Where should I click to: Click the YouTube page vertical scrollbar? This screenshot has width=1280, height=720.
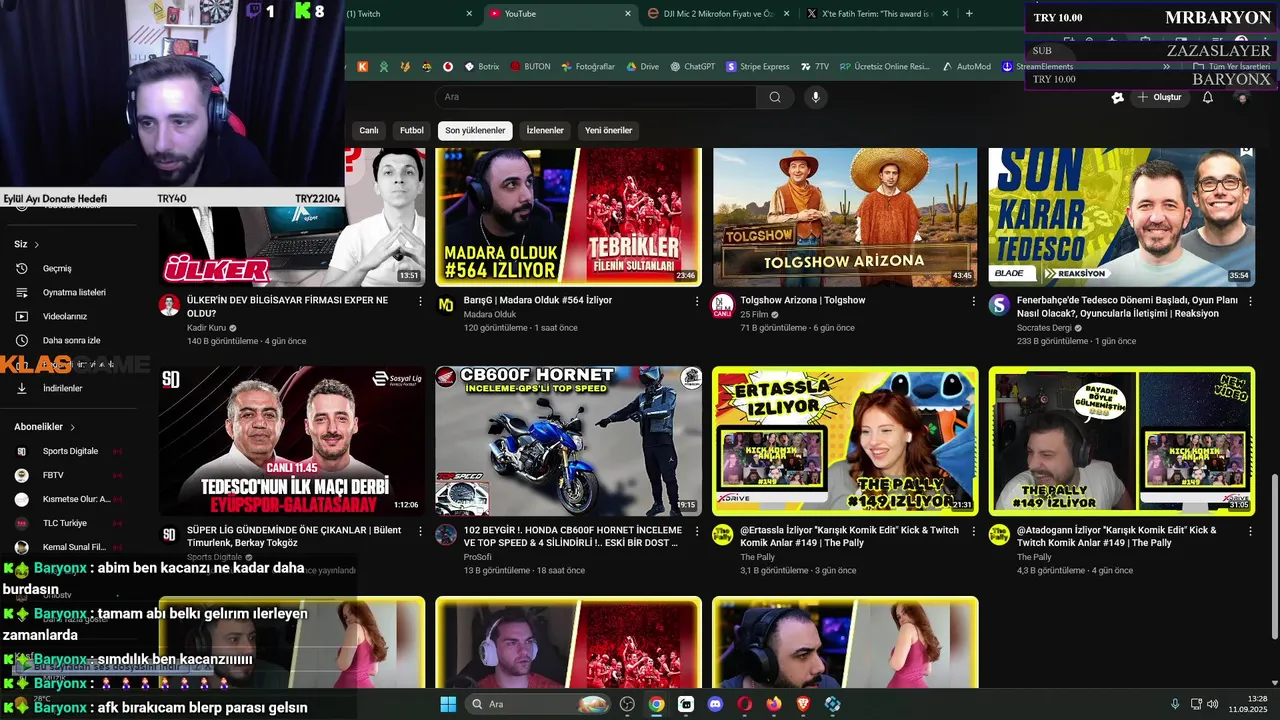pyautogui.click(x=1273, y=555)
